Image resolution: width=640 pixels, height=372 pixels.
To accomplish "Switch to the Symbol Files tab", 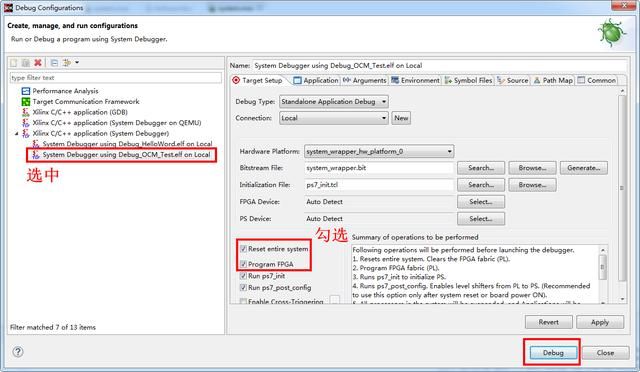I will [x=468, y=80].
